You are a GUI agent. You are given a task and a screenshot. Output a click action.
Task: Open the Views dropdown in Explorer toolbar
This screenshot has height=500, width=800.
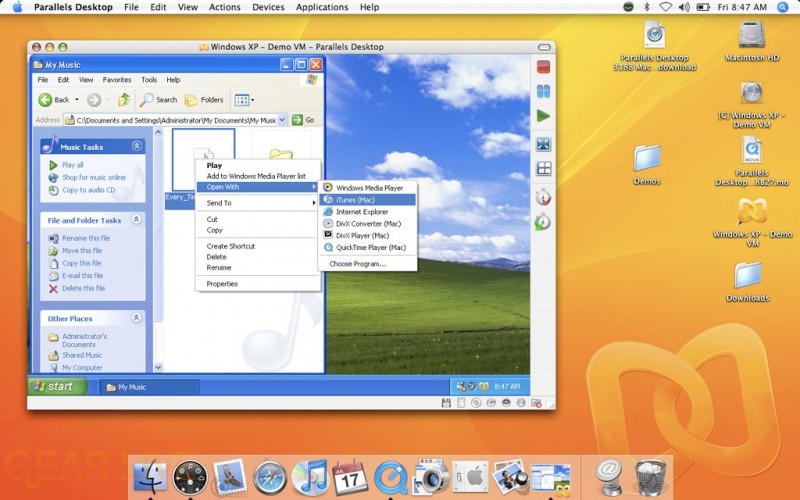[x=244, y=100]
